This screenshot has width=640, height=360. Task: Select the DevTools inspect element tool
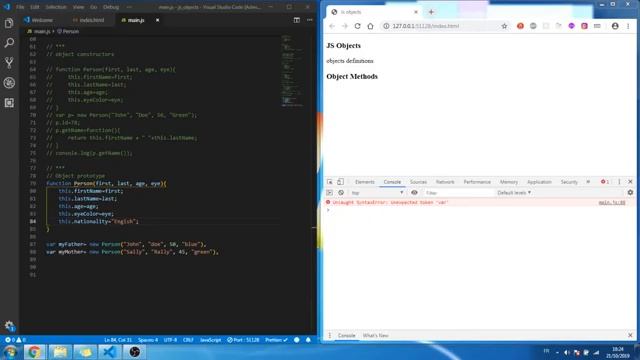[x=330, y=182]
